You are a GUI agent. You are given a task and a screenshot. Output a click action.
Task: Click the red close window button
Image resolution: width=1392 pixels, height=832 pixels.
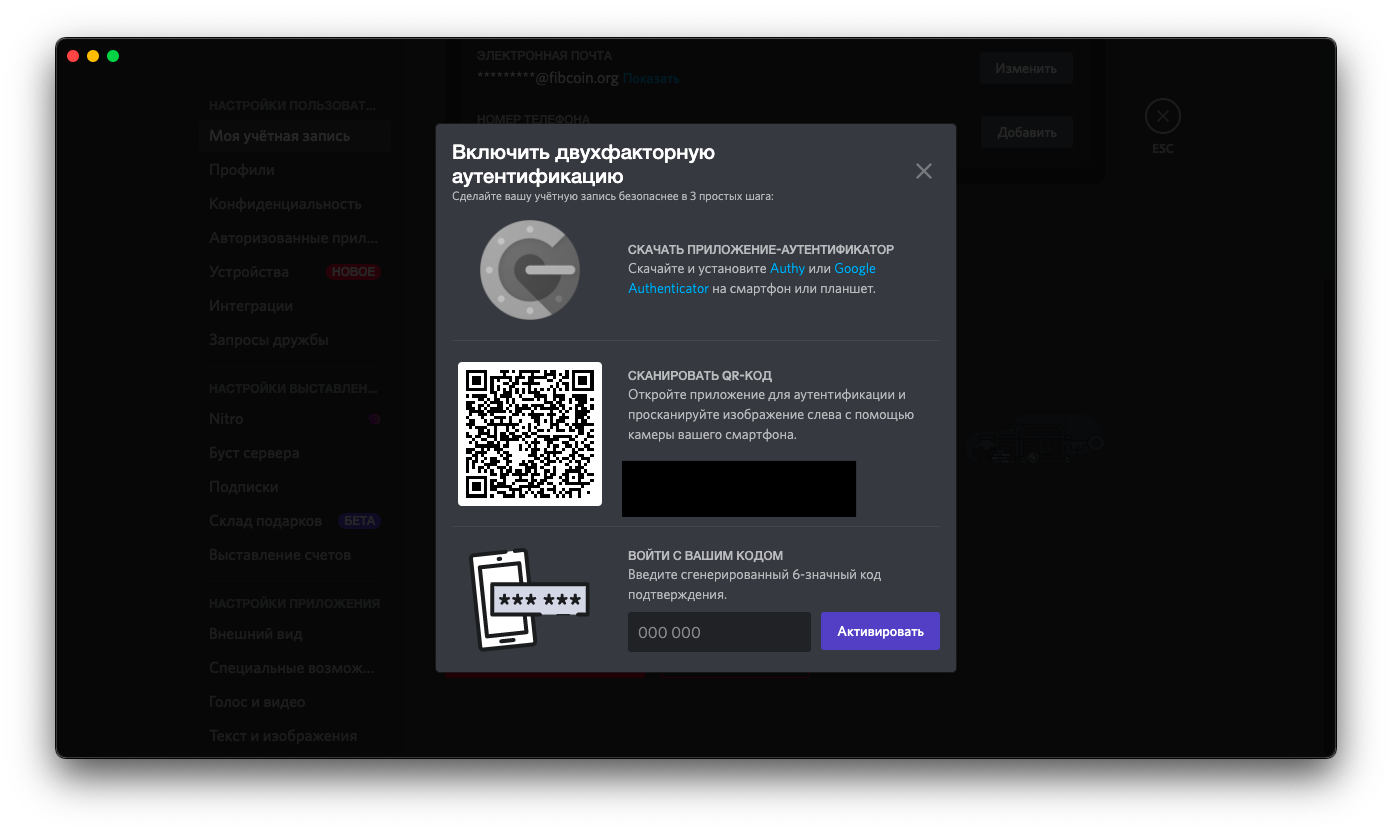coord(73,56)
